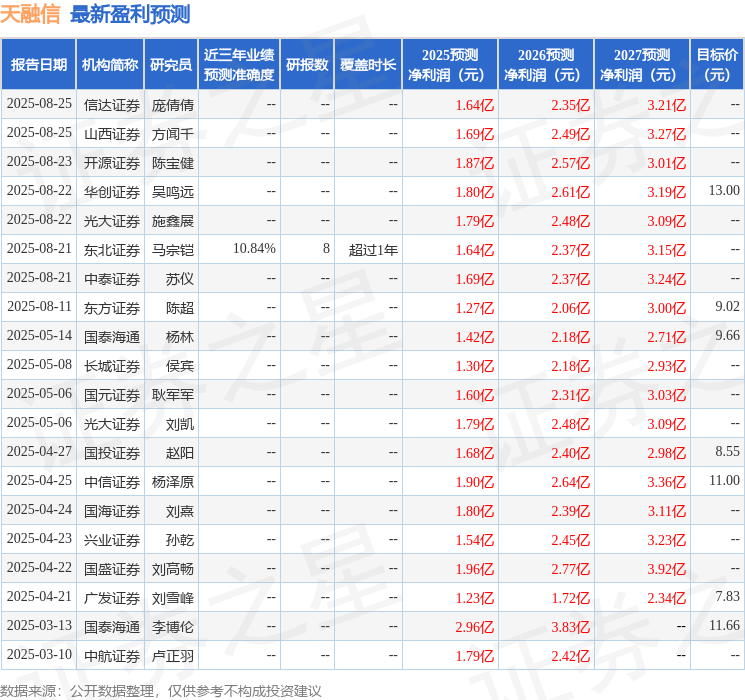The image size is (745, 700).
Task: Select 华创证券 institution cell
Action: point(112,192)
